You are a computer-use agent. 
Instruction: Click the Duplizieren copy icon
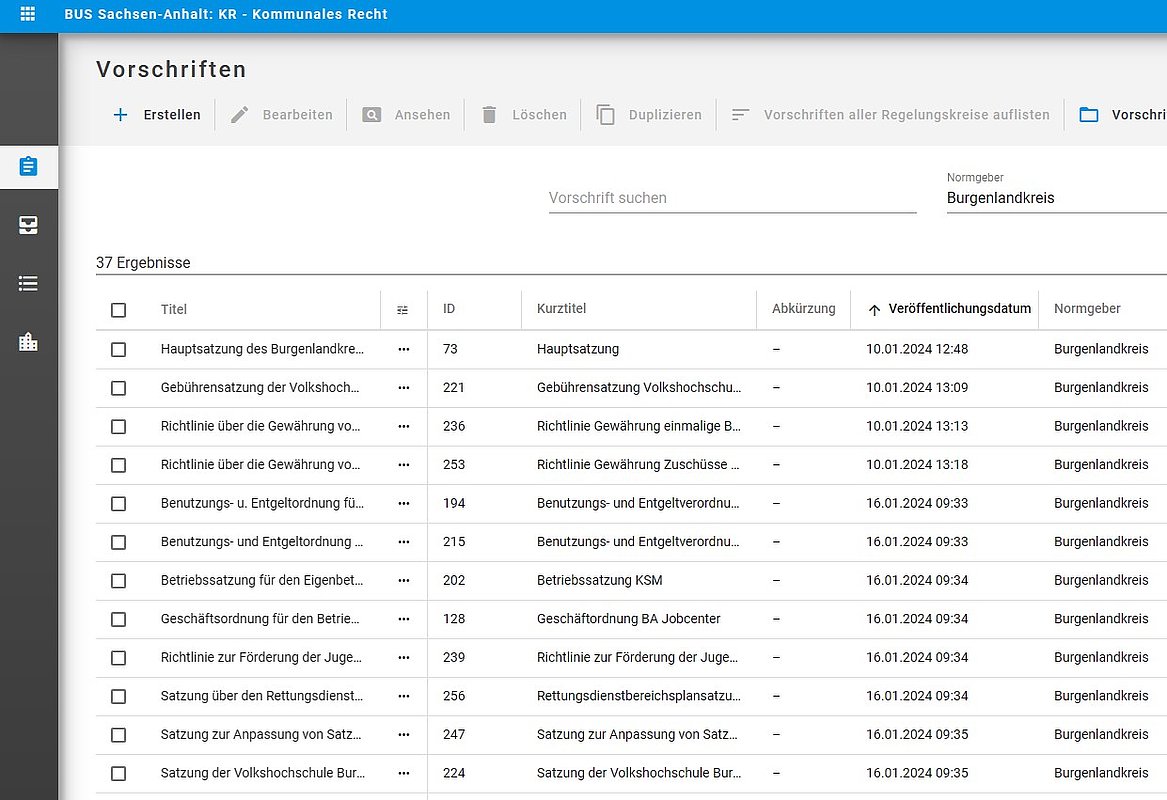605,115
